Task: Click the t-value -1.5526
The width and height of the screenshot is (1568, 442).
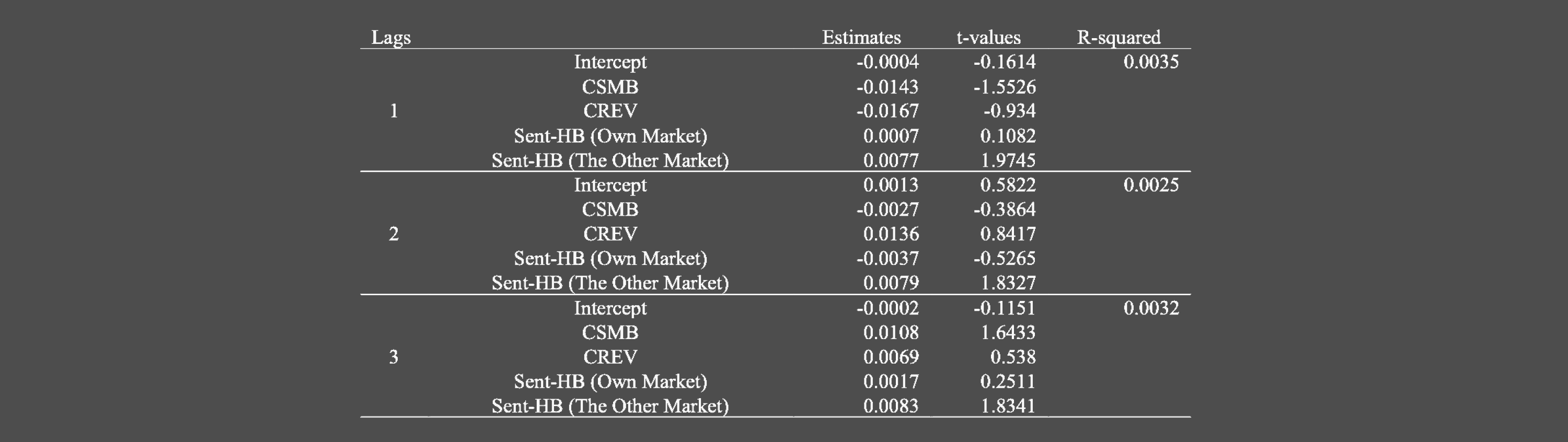Action: click(1004, 87)
